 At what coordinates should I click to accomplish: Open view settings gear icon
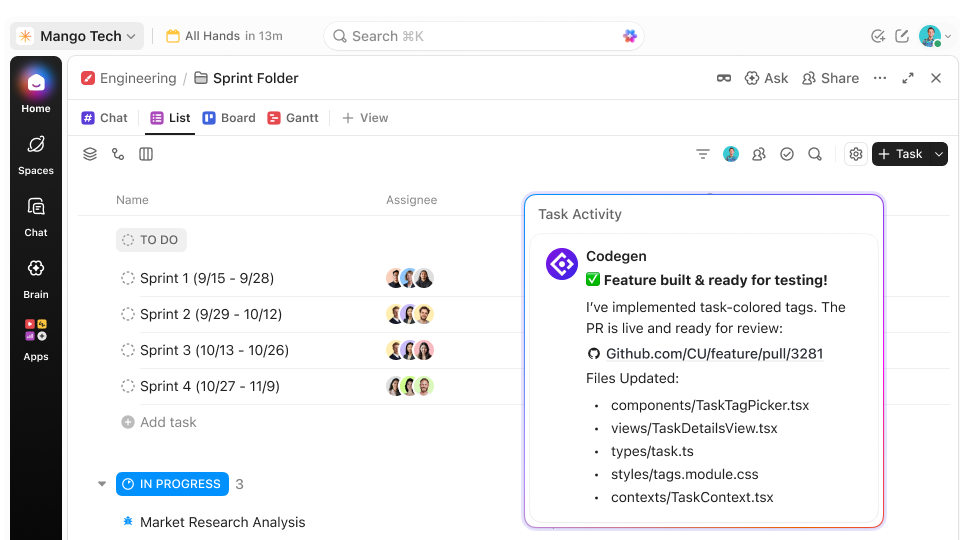tap(856, 154)
